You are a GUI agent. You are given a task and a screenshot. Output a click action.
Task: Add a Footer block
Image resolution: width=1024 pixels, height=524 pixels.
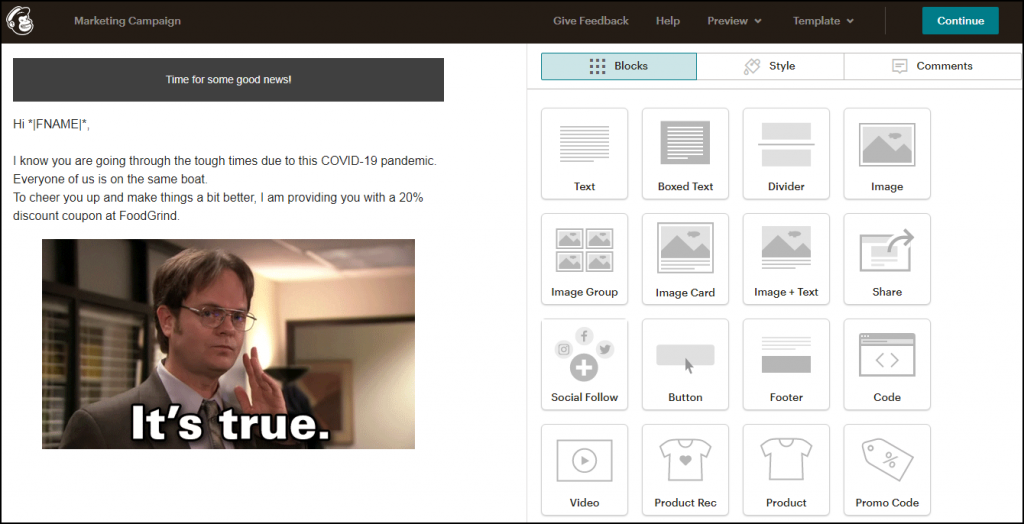786,365
